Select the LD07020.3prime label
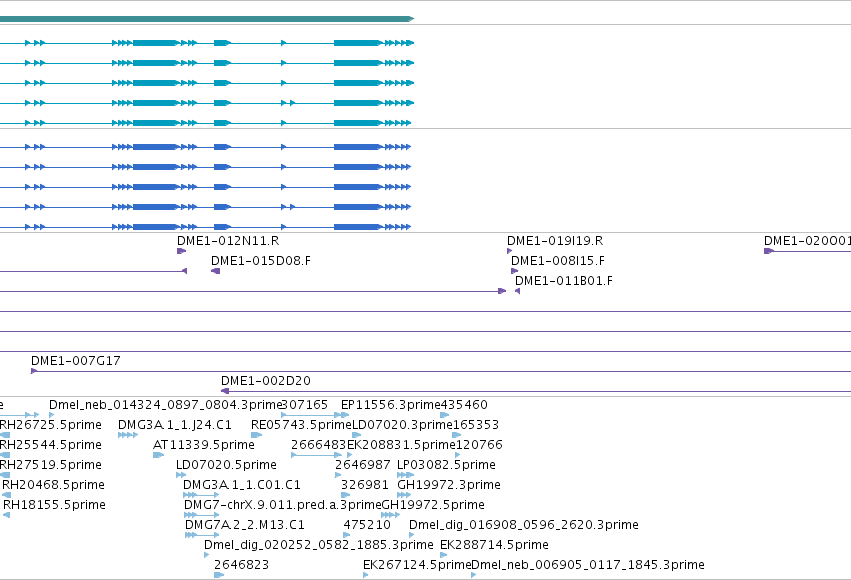Screen dimensions: 851x580 402,425
